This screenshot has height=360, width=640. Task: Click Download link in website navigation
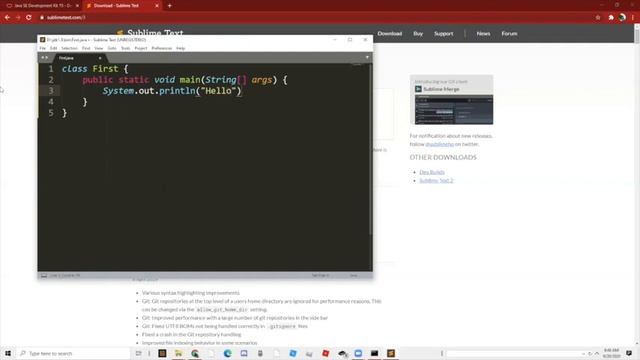tap(390, 33)
